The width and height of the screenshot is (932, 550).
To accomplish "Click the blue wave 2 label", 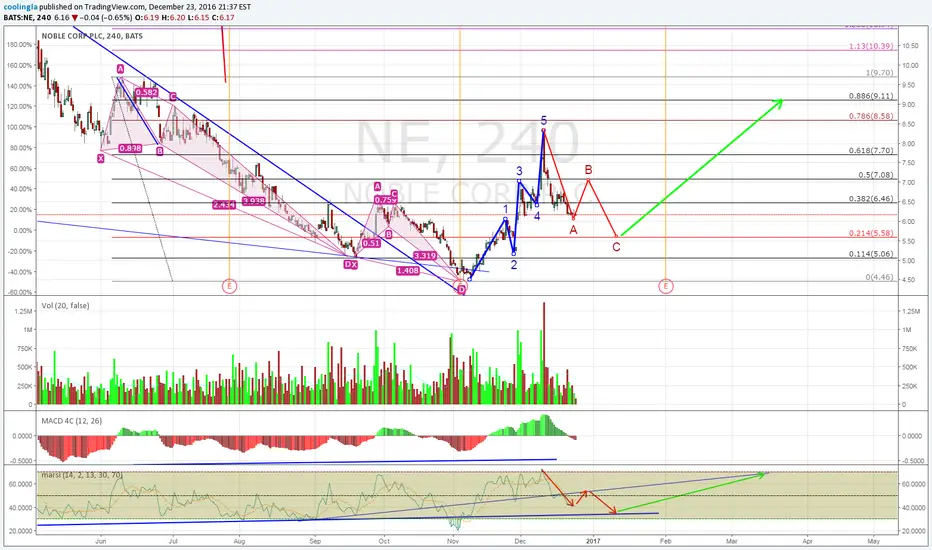I will point(514,265).
